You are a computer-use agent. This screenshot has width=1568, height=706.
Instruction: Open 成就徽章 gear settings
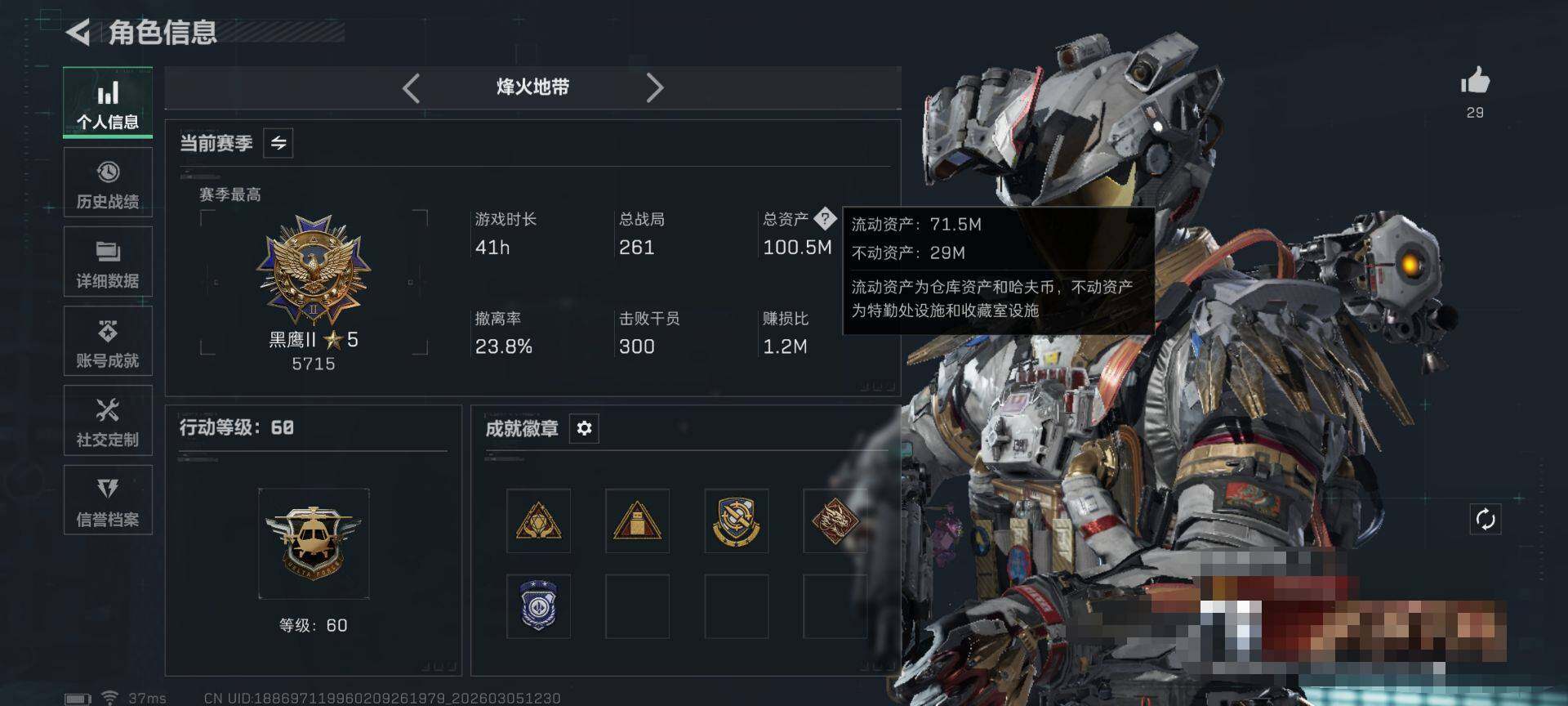point(584,428)
